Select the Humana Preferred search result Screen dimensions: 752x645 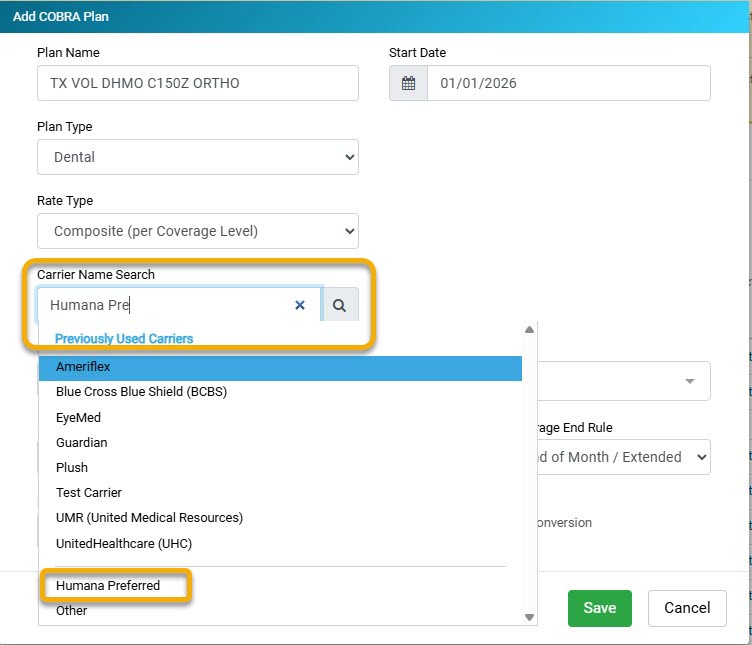point(108,586)
